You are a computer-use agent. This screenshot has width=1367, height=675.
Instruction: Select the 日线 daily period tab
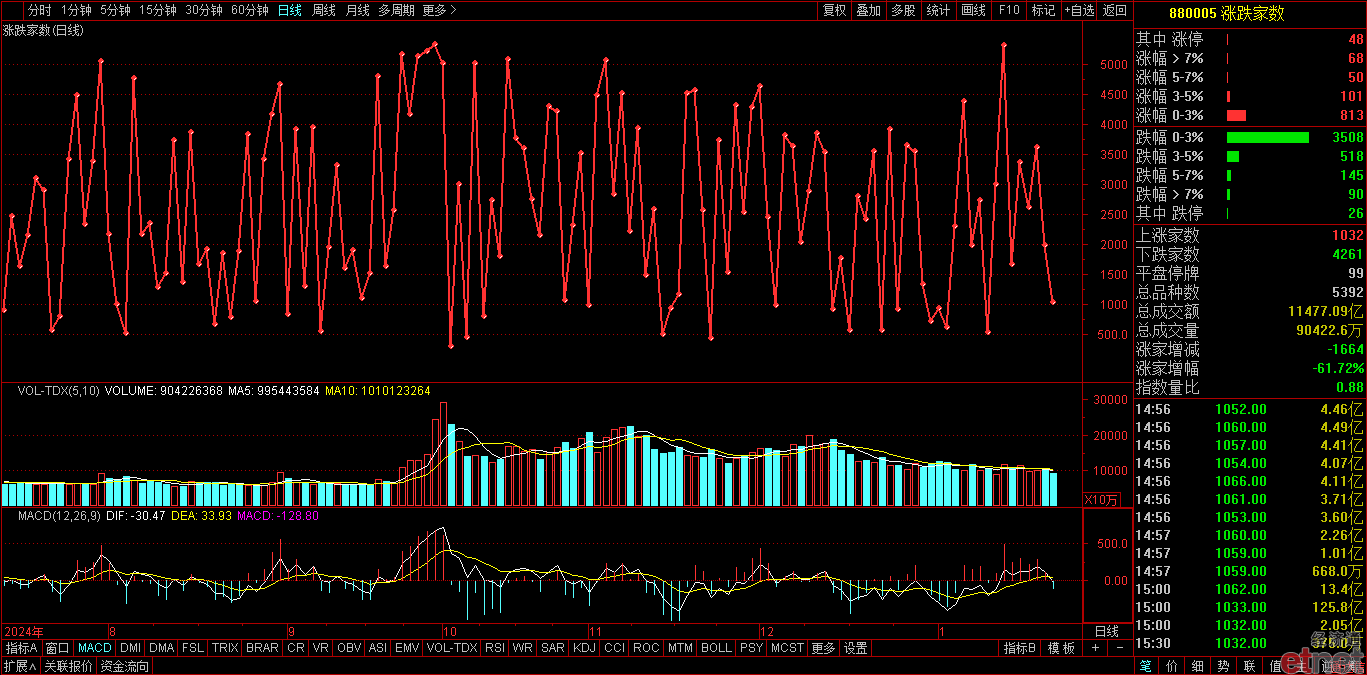tap(290, 10)
